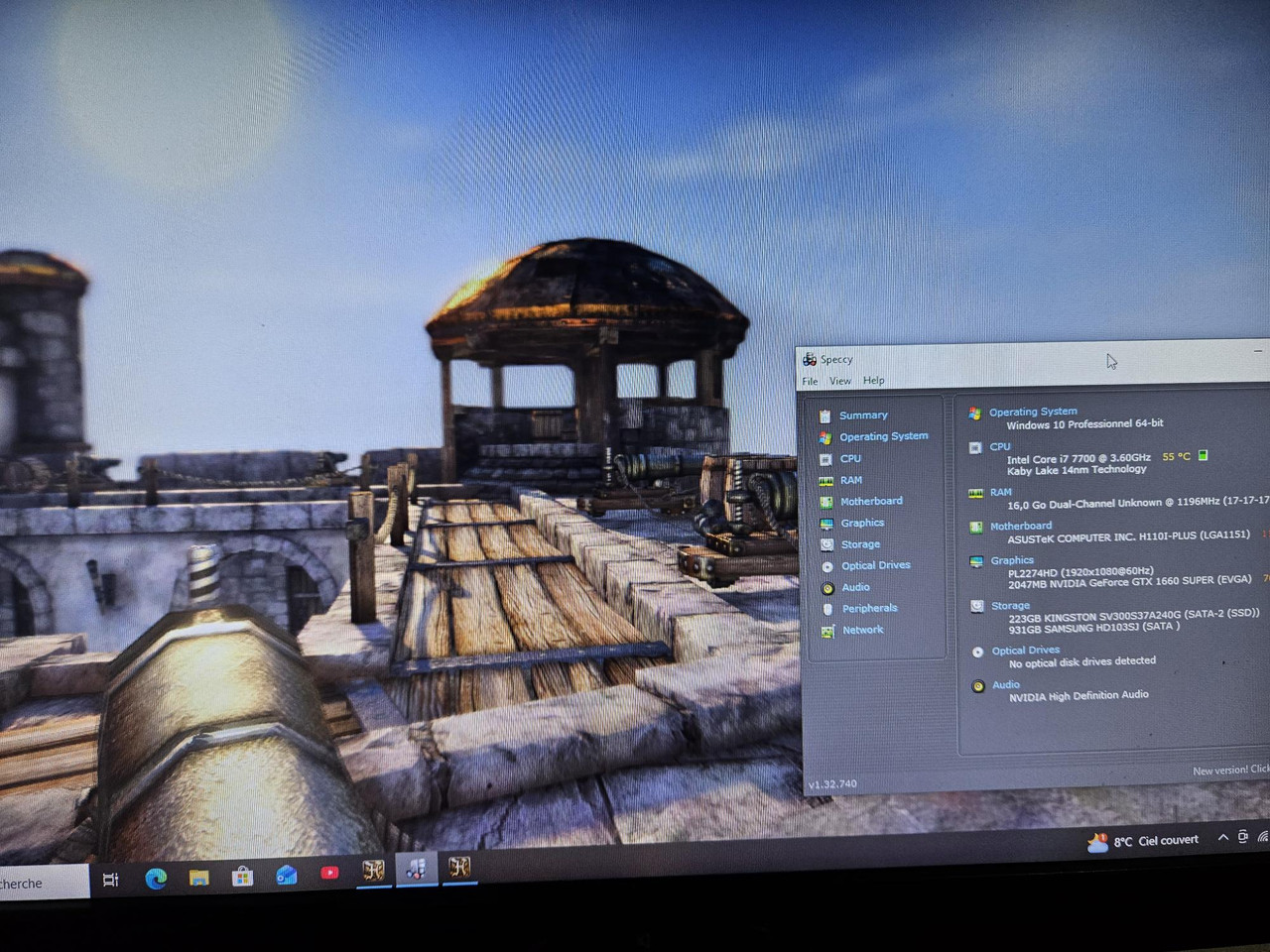
Task: Open the Summary section in Speccy sidebar
Action: [862, 416]
